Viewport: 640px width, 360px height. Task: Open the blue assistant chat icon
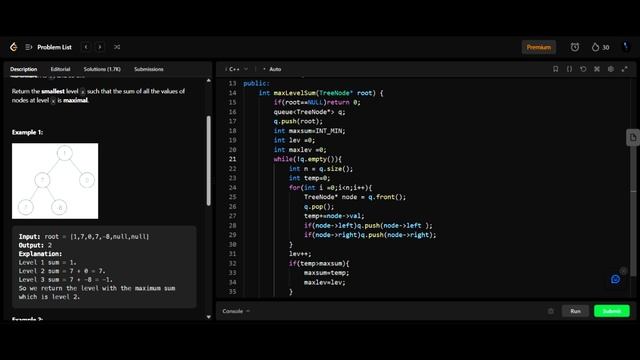(616, 279)
